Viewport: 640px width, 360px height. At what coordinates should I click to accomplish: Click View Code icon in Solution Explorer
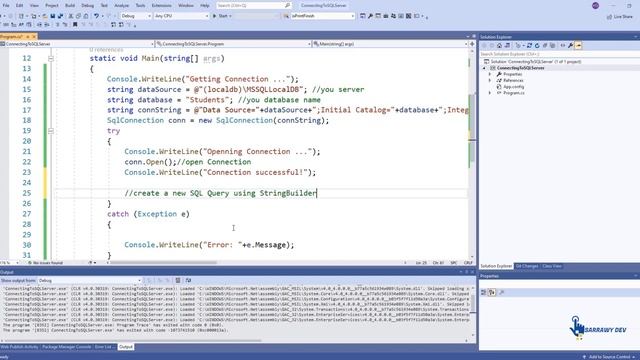(x=563, y=45)
